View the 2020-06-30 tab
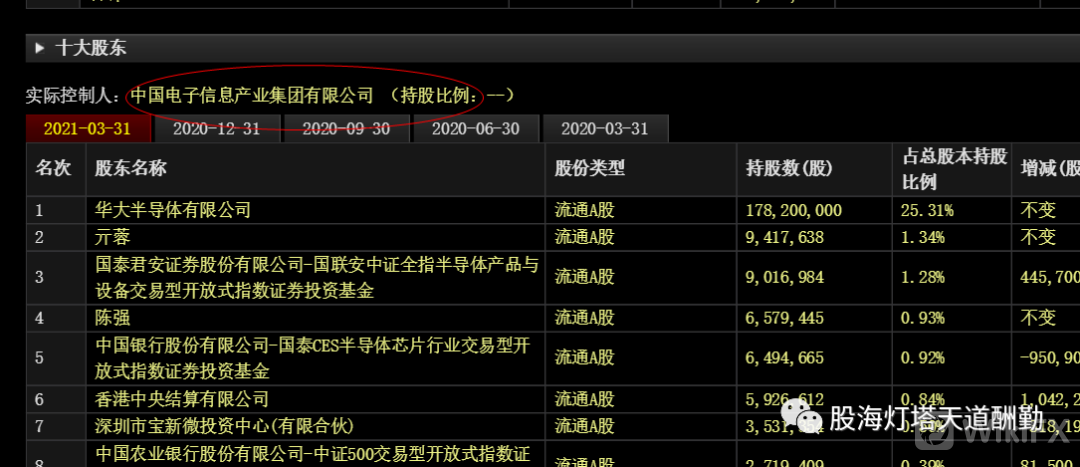Screen dimensions: 1080x467 (x=475, y=129)
